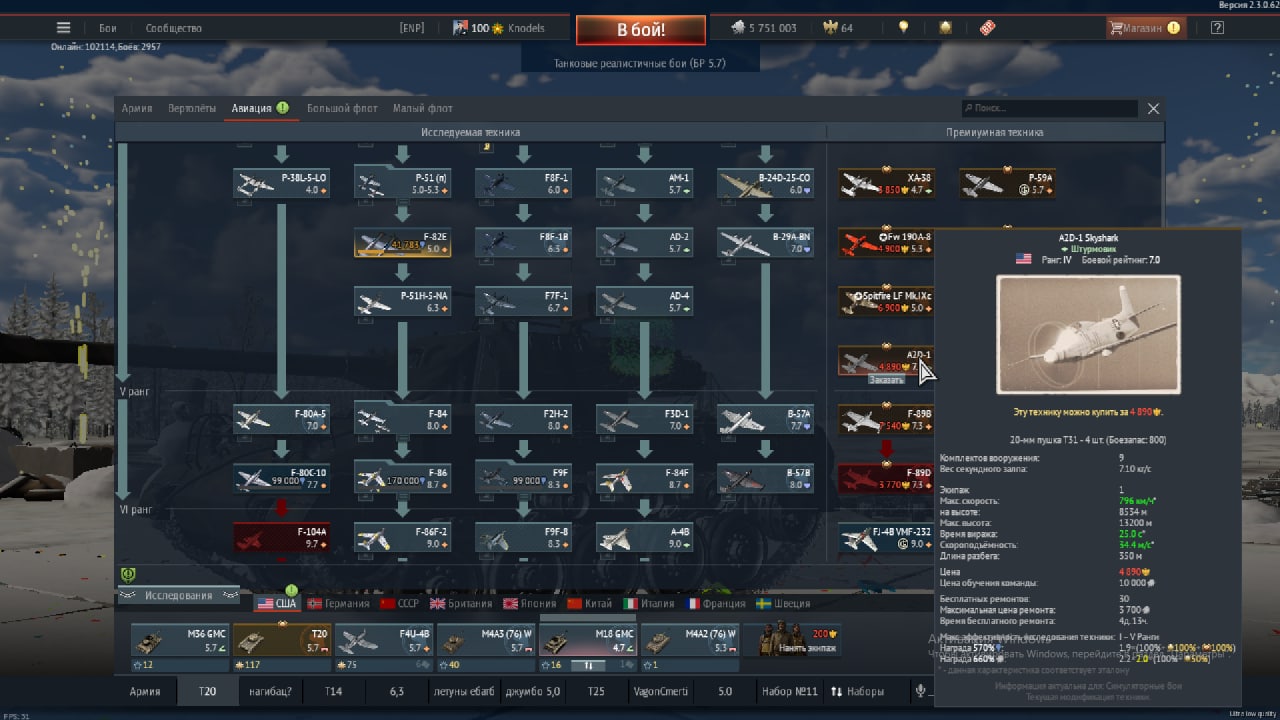
Task: Select the Япония nation flag
Action: tap(530, 604)
